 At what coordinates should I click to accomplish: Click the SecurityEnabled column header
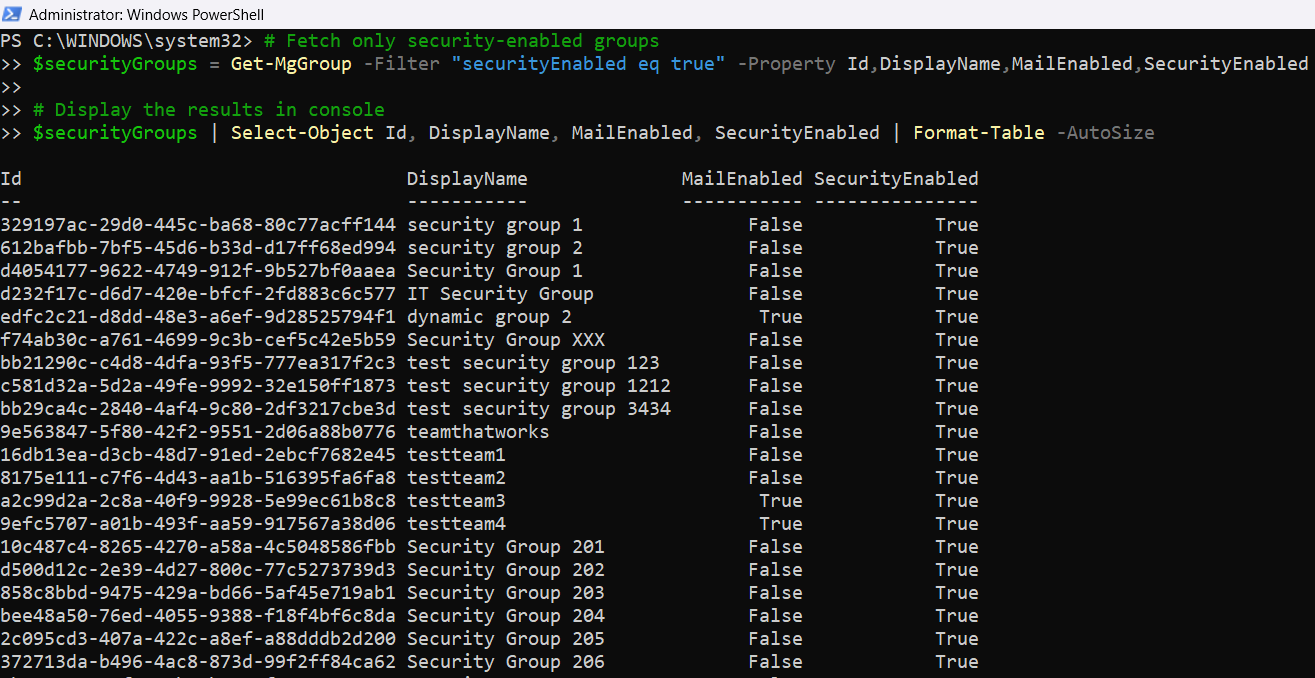tap(896, 179)
